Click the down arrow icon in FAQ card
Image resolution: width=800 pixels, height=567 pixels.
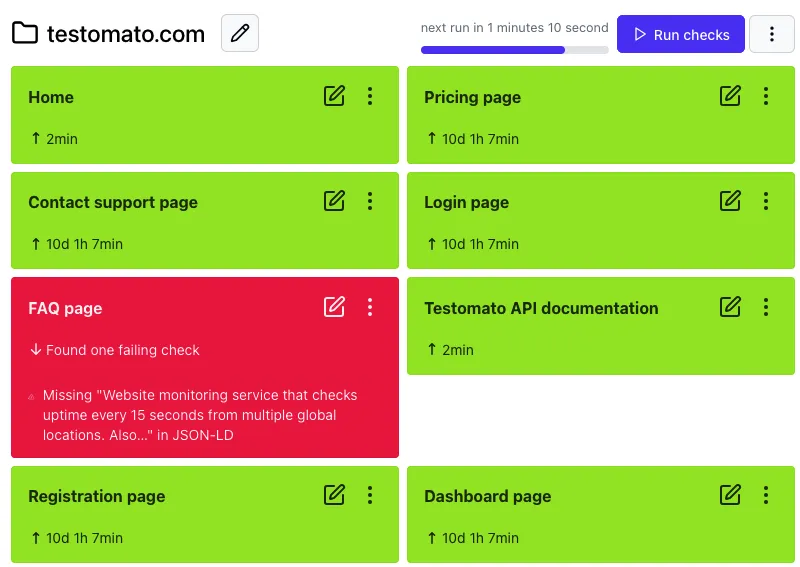click(x=36, y=350)
